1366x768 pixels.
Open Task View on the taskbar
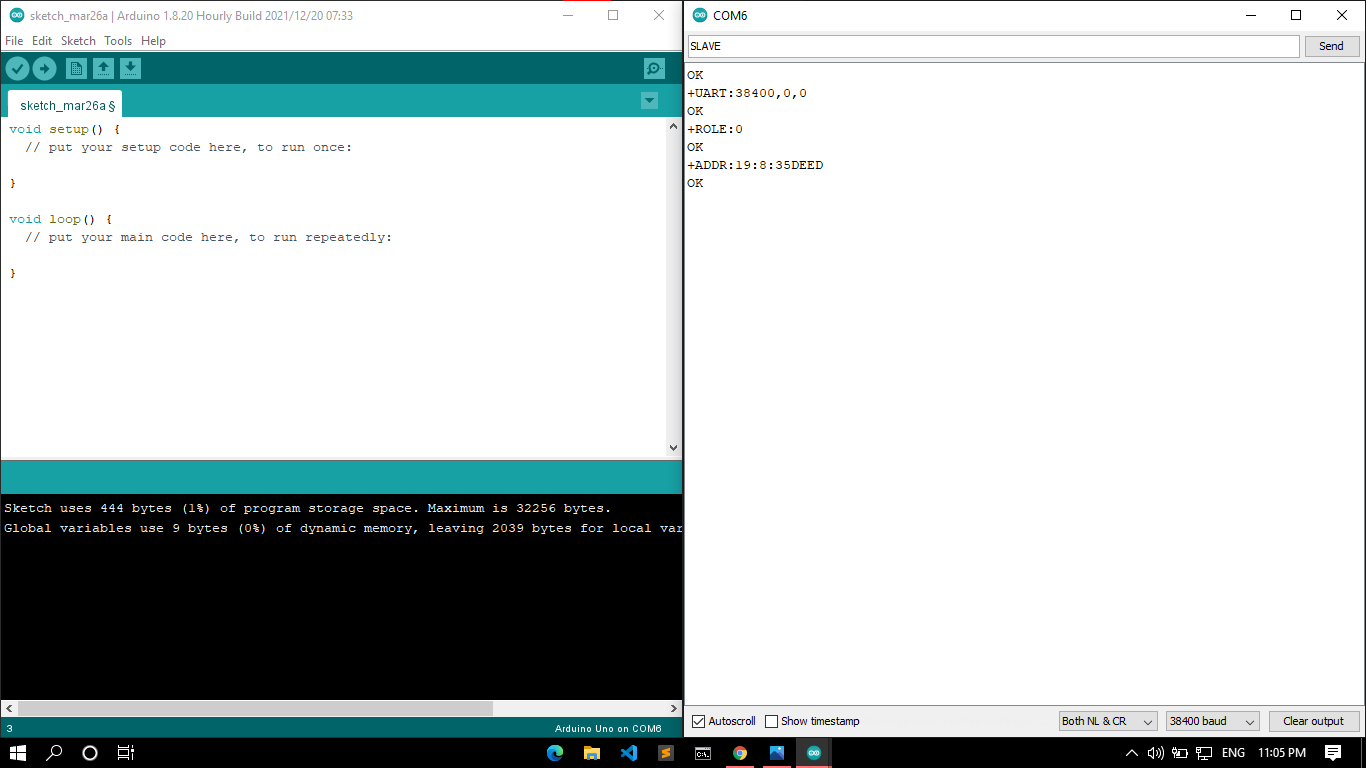click(x=126, y=752)
